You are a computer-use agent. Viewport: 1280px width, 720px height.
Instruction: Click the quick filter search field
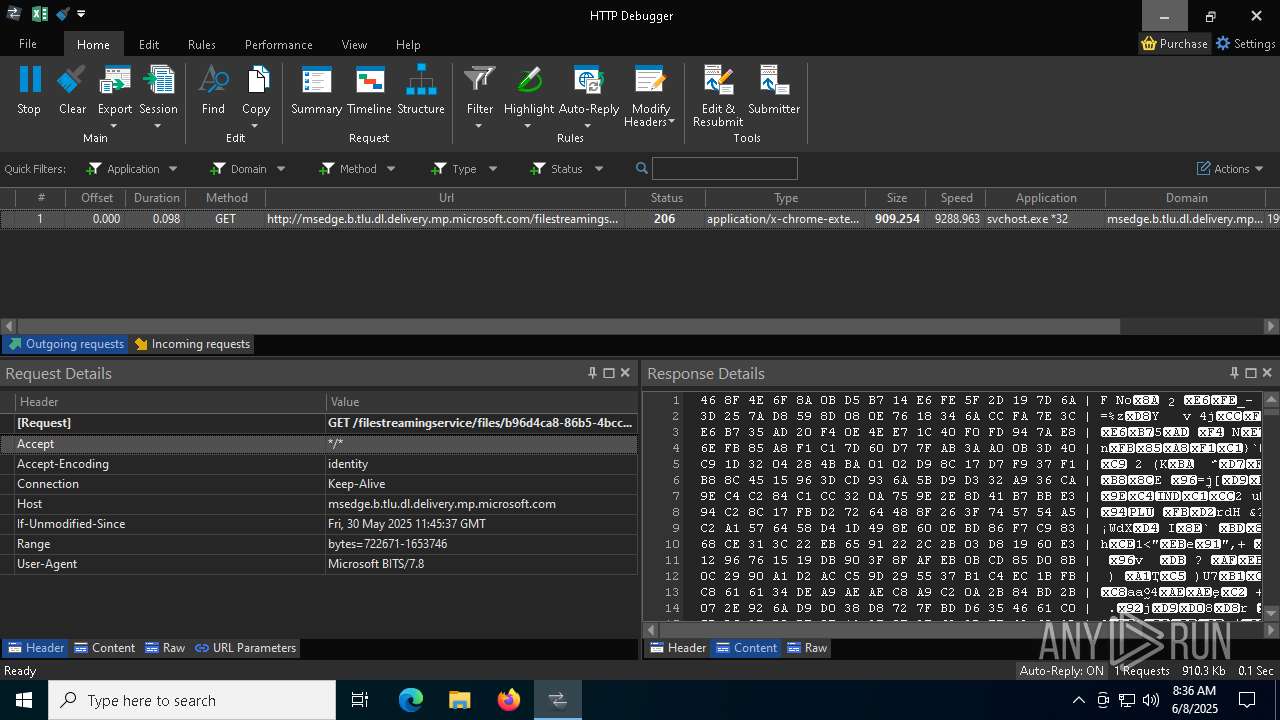pyautogui.click(x=725, y=169)
